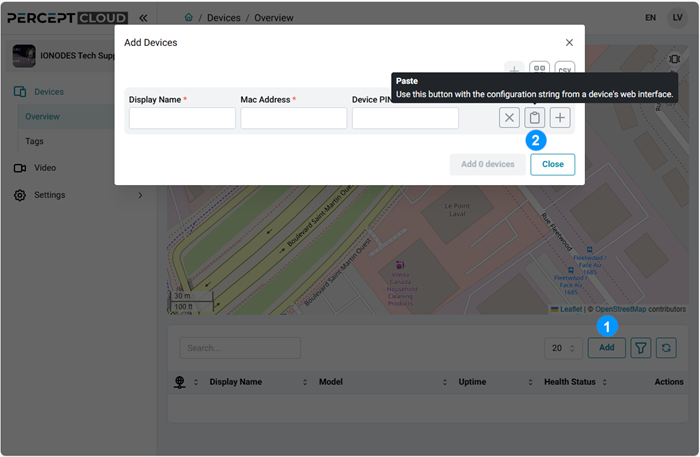Add another device row with plus icon
The width and height of the screenshot is (700, 457).
coord(560,118)
